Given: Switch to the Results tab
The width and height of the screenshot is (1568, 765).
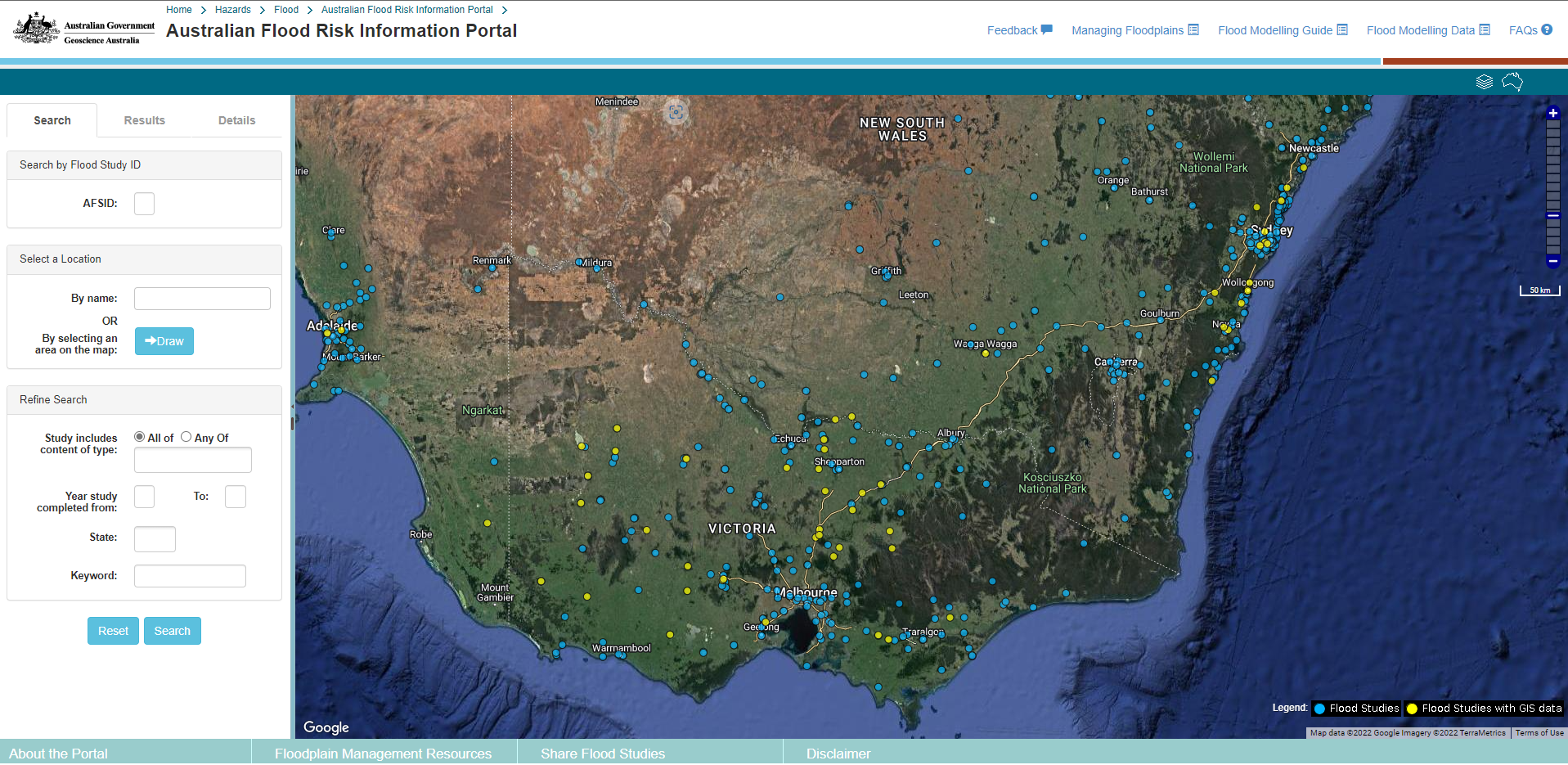Looking at the screenshot, I should (144, 120).
